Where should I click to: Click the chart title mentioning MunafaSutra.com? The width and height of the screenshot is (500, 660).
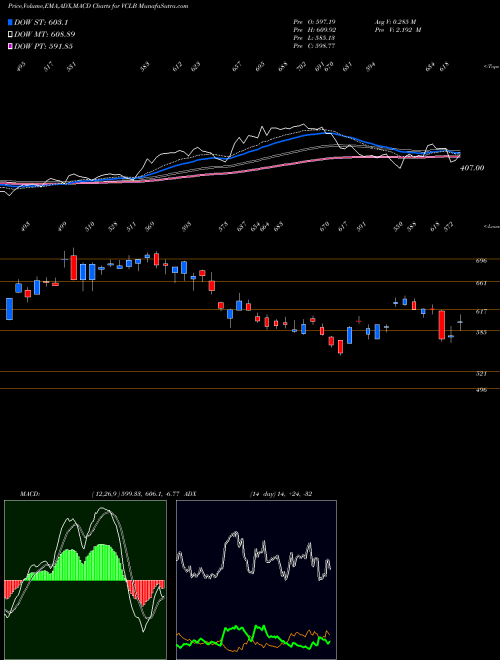click(98, 6)
